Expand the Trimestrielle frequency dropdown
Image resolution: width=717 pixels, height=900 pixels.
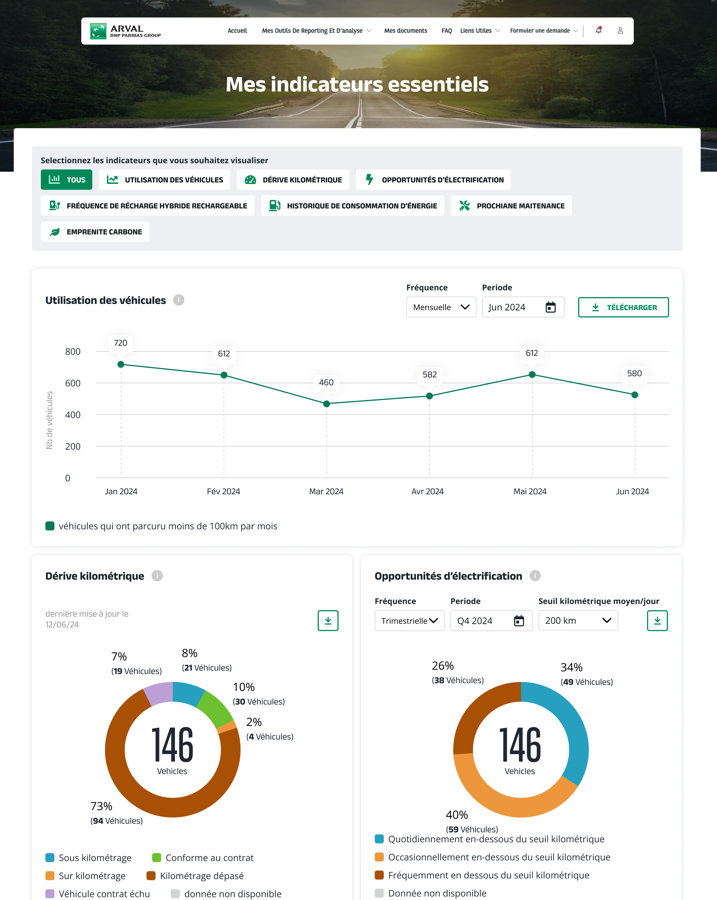(x=409, y=621)
